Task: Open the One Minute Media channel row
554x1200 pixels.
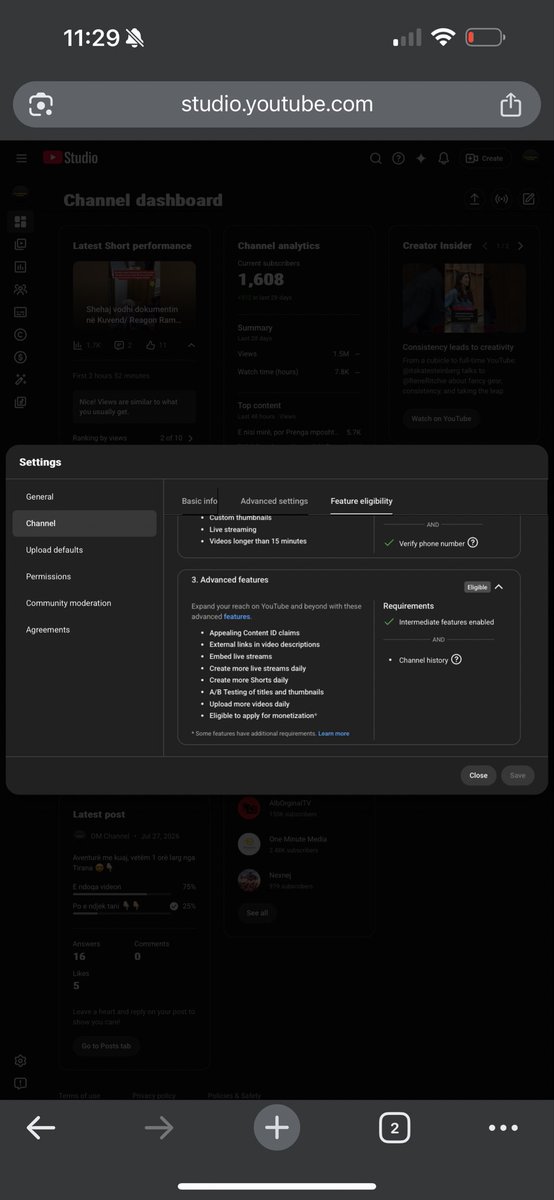Action: (x=298, y=844)
